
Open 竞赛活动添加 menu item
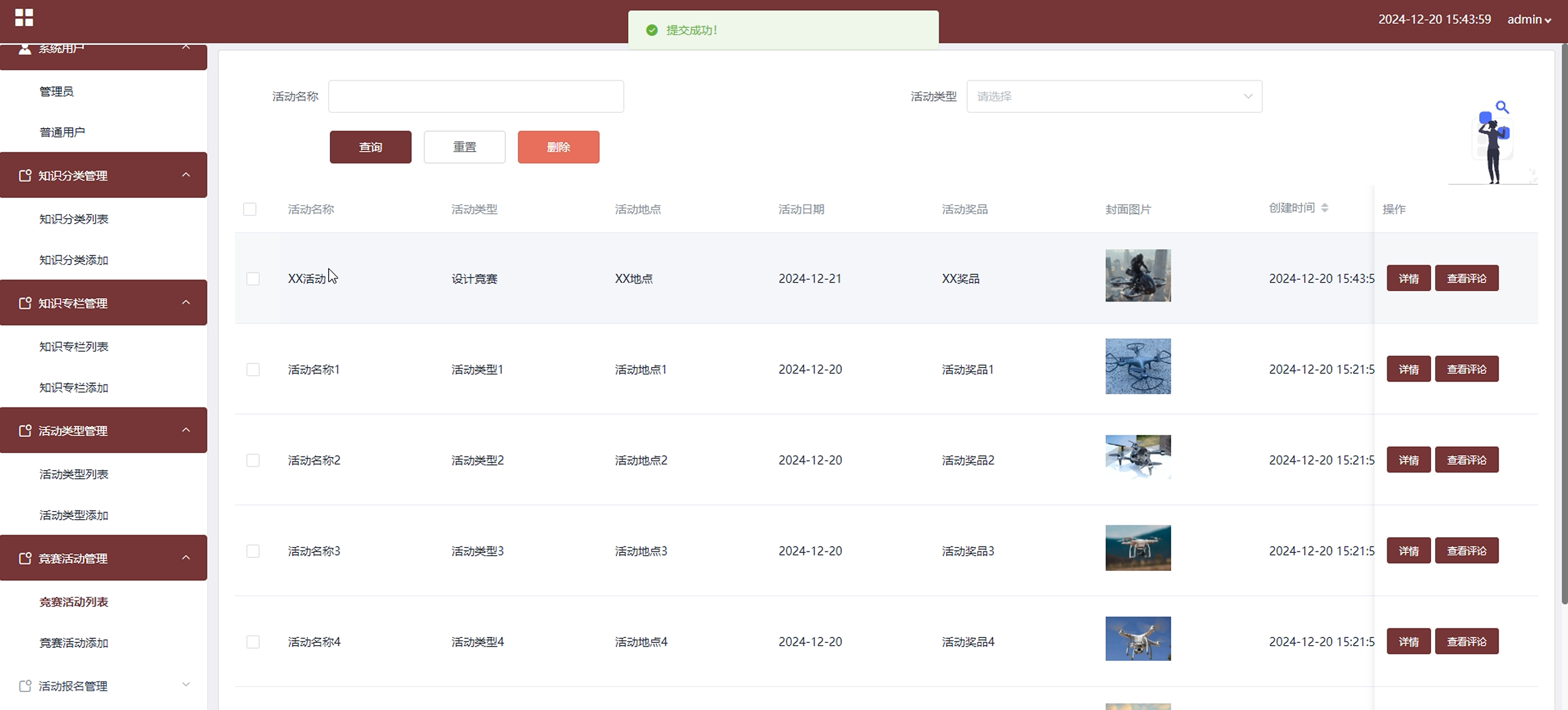[74, 643]
